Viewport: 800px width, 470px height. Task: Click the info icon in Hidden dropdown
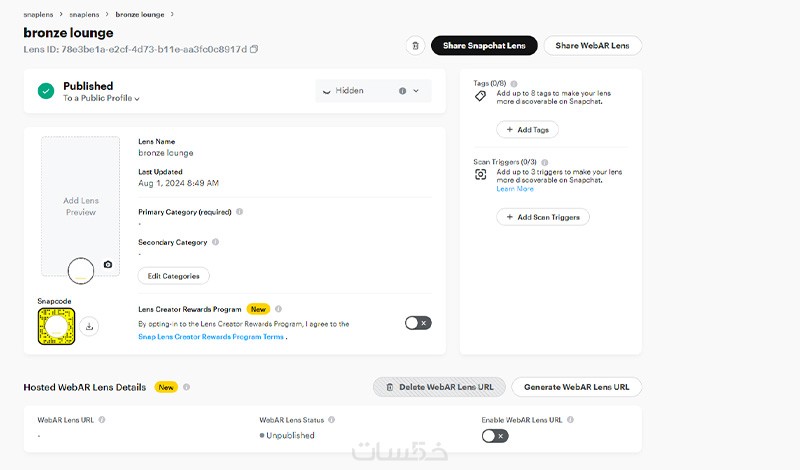click(x=403, y=91)
